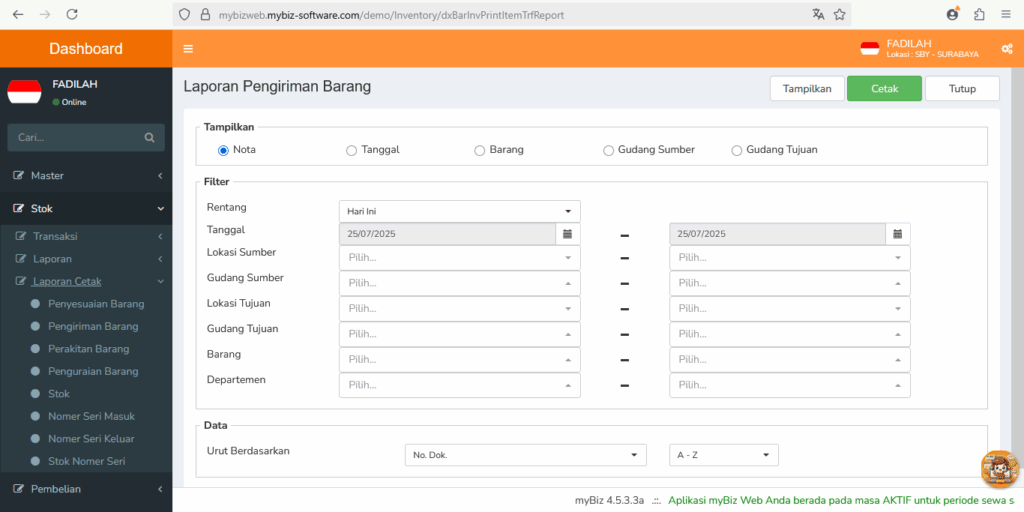Image resolution: width=1024 pixels, height=512 pixels.
Task: Click the translate page icon
Action: (818, 14)
